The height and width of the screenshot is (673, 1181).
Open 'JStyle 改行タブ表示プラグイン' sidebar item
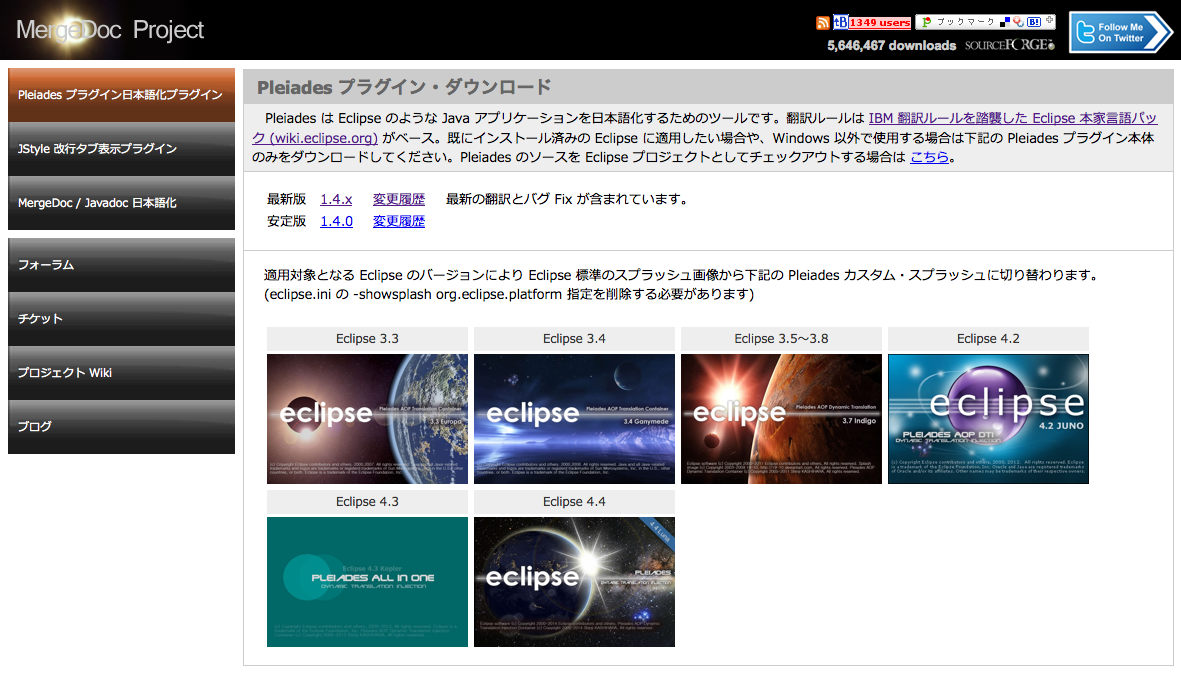121,149
